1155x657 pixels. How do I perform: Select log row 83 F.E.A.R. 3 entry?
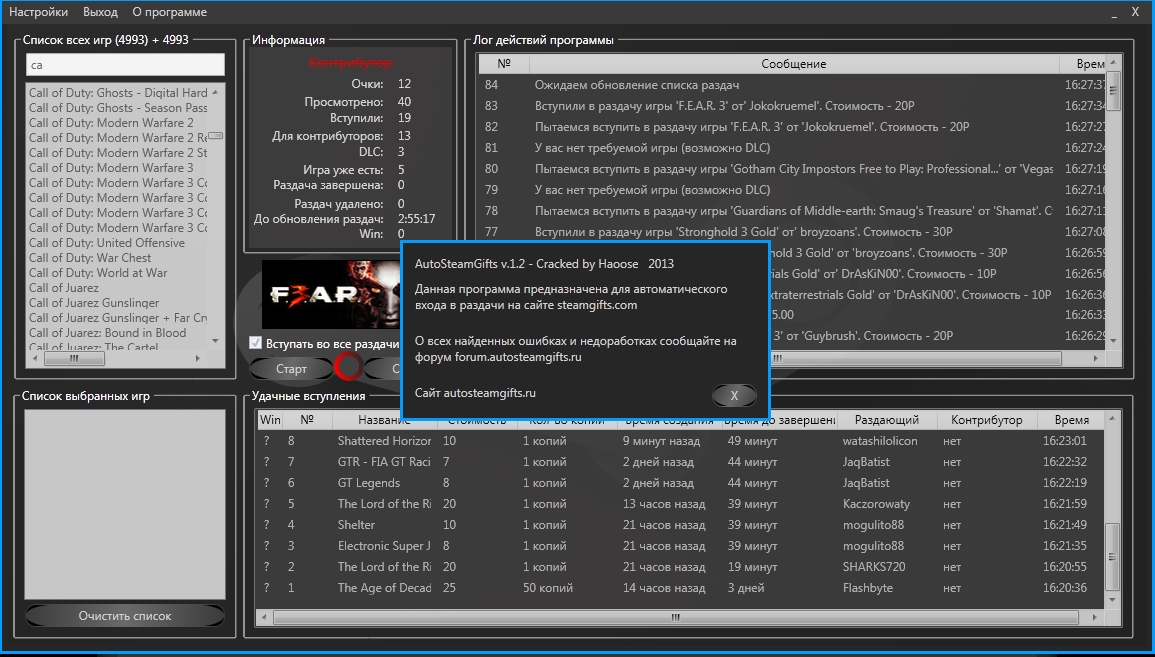coord(794,106)
